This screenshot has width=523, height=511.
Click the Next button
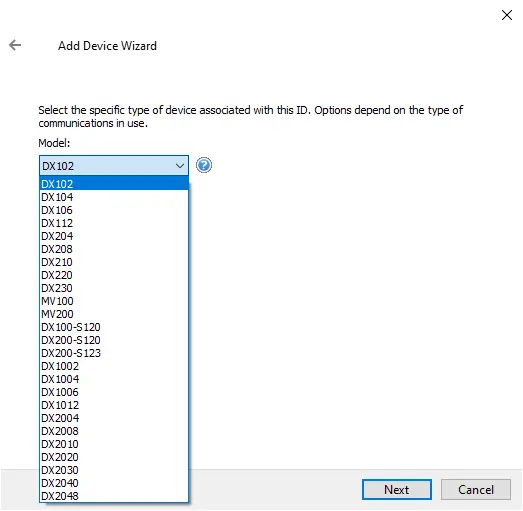(397, 489)
